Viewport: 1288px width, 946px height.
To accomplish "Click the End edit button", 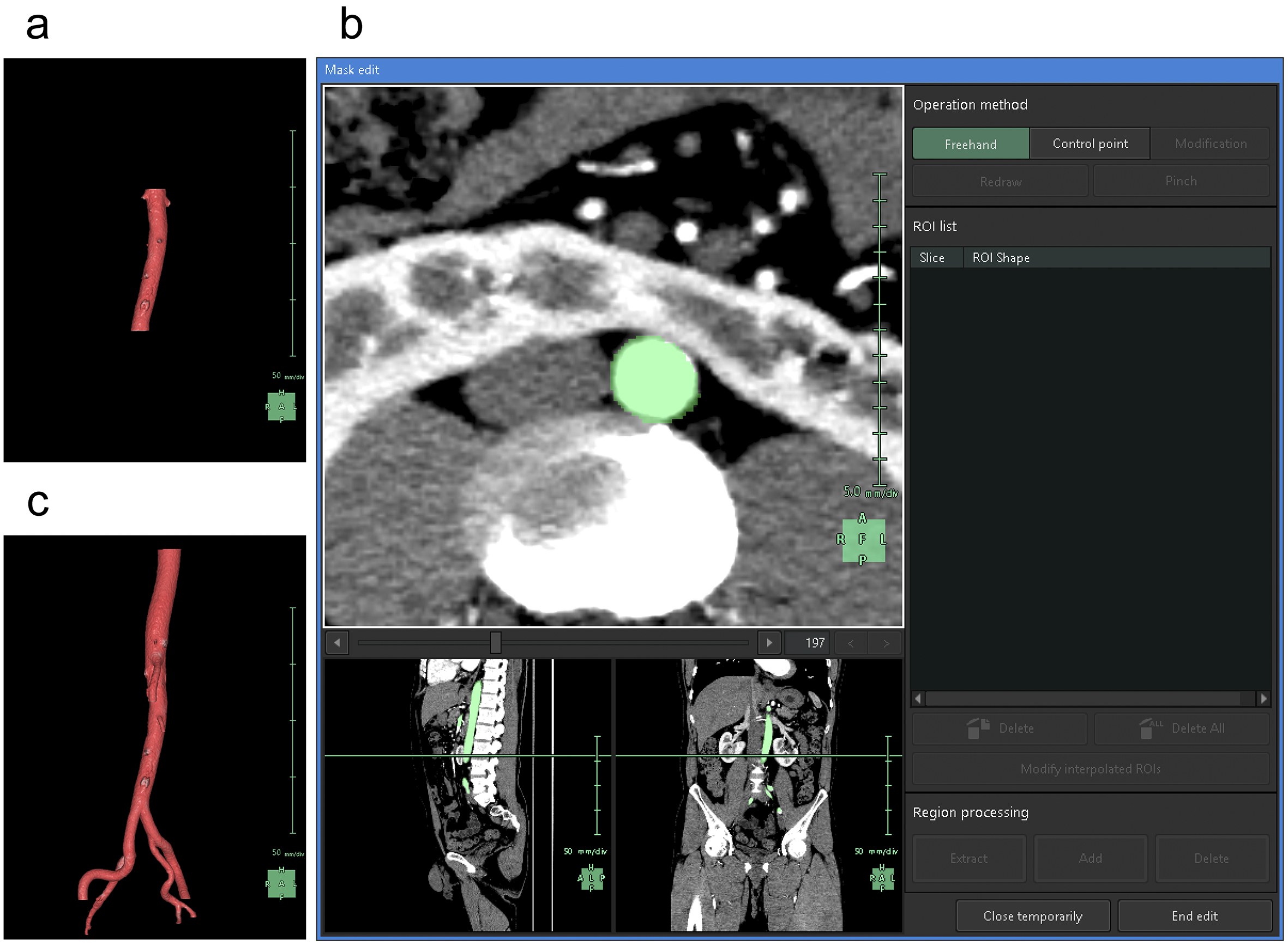I will pyautogui.click(x=1195, y=916).
